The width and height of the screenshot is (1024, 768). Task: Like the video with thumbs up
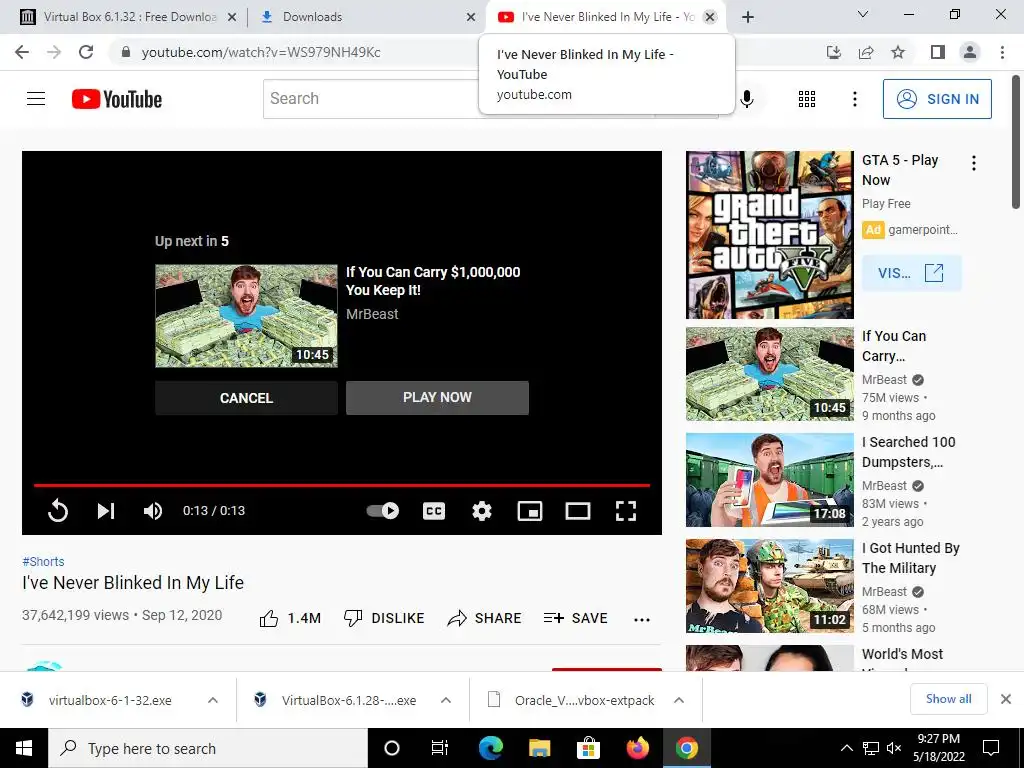[x=290, y=618]
